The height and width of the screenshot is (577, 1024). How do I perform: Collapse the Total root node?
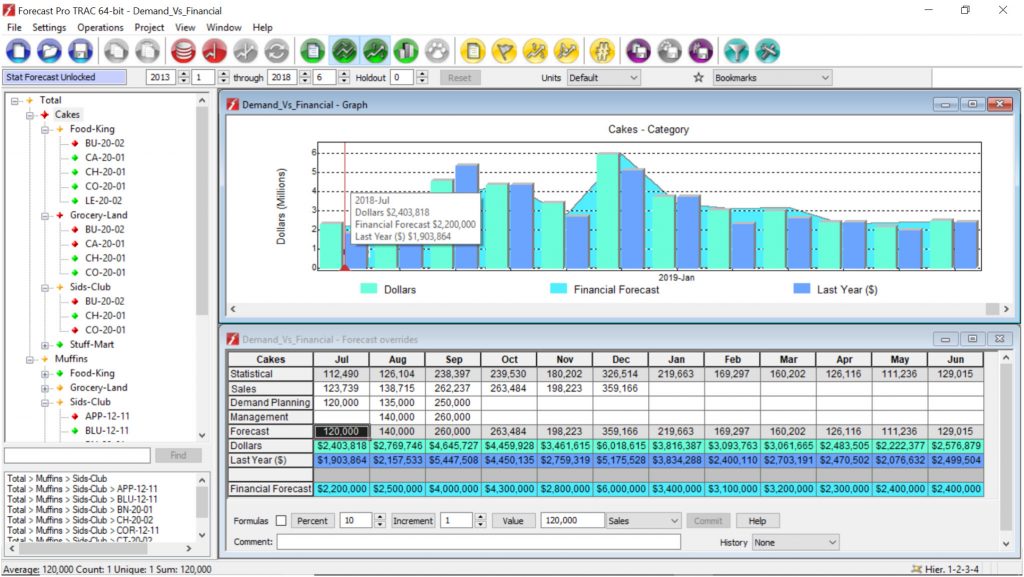click(14, 101)
